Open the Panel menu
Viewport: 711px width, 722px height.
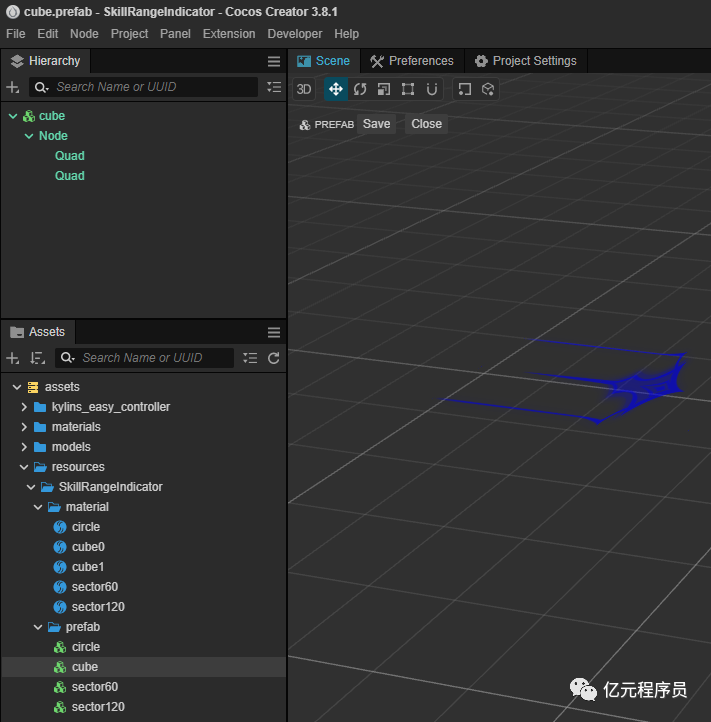(x=175, y=34)
